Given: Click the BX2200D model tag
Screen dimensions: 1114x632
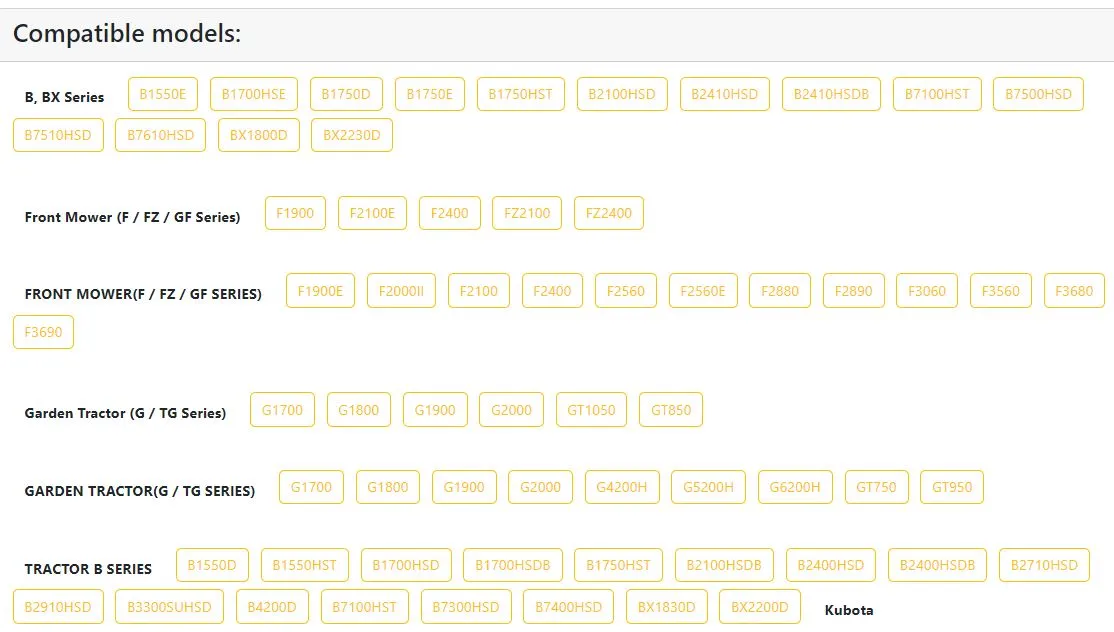Looking at the screenshot, I should coord(760,607).
